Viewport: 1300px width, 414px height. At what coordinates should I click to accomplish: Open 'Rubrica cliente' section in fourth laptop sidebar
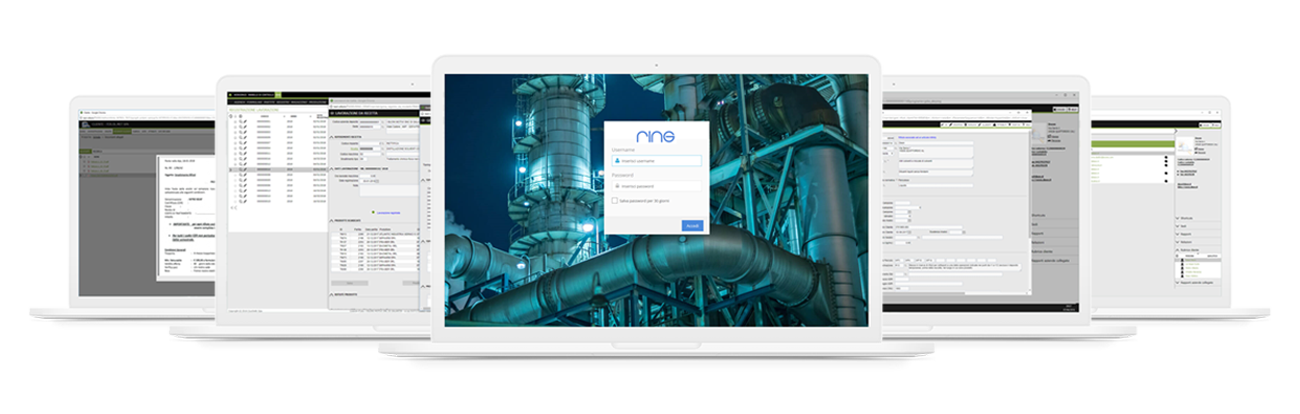1054,251
